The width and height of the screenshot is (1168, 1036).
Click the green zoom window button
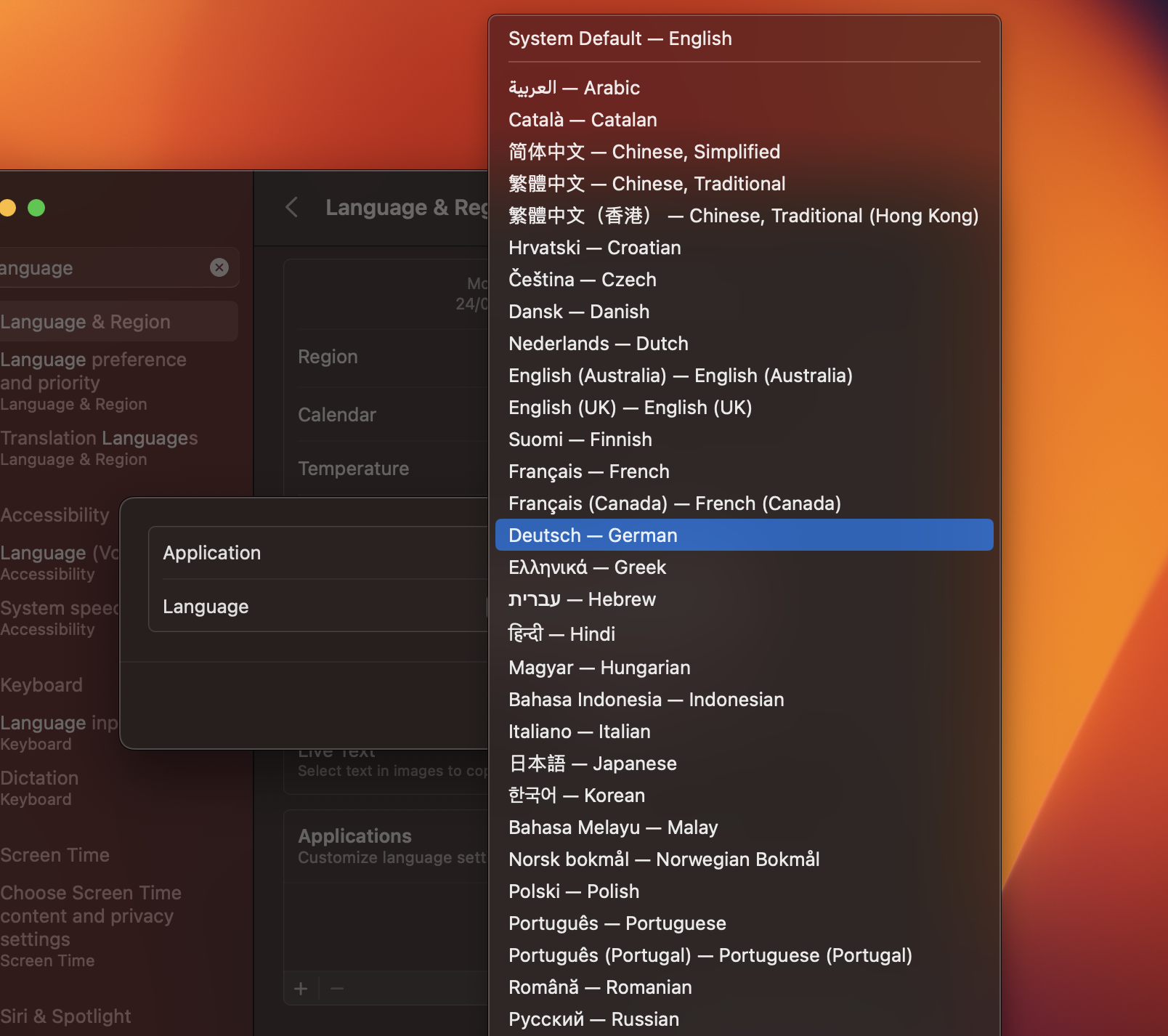coord(36,208)
